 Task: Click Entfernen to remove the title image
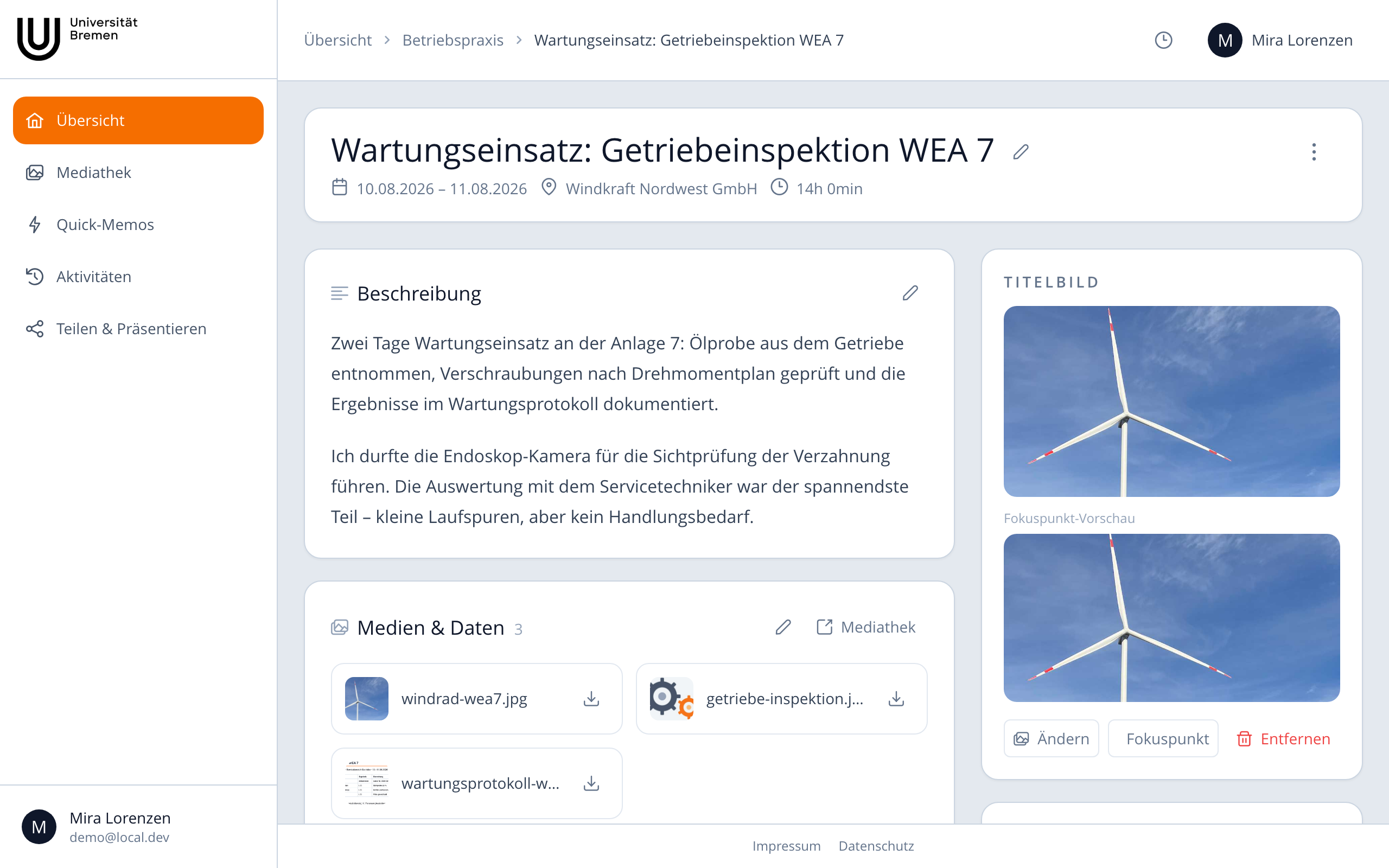[1283, 739]
